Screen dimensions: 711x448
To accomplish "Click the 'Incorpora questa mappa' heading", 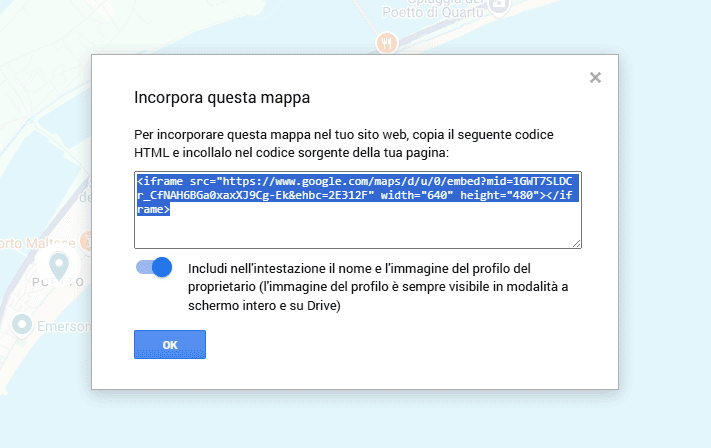I will tap(222, 97).
